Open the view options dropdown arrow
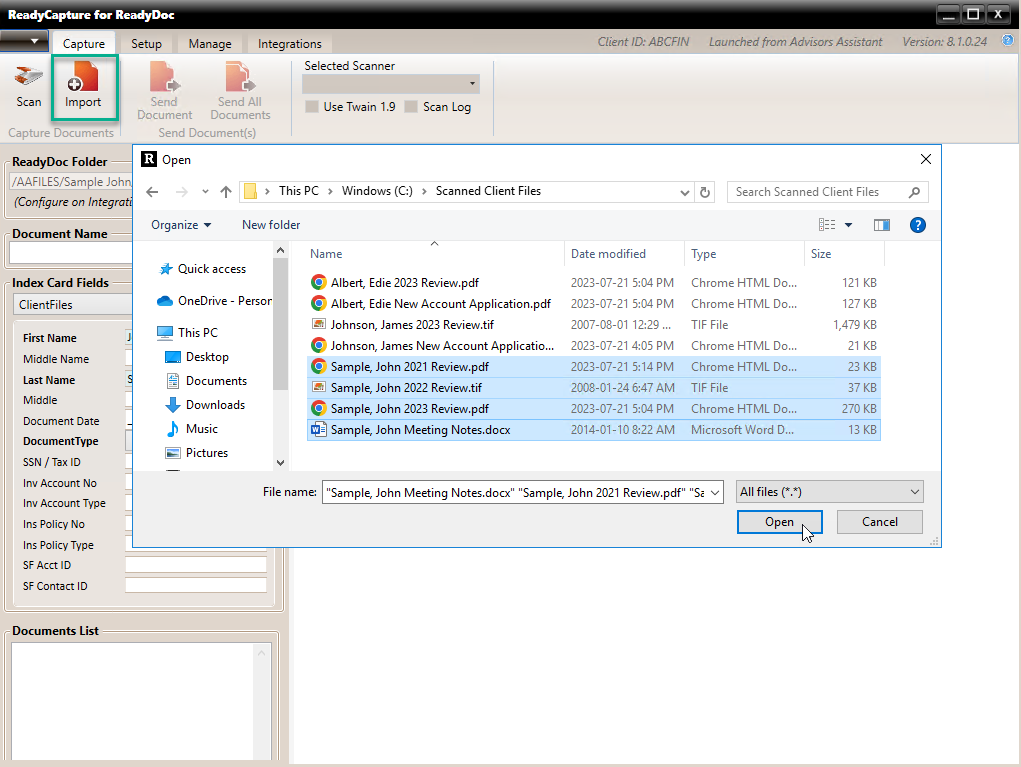 pyautogui.click(x=848, y=225)
